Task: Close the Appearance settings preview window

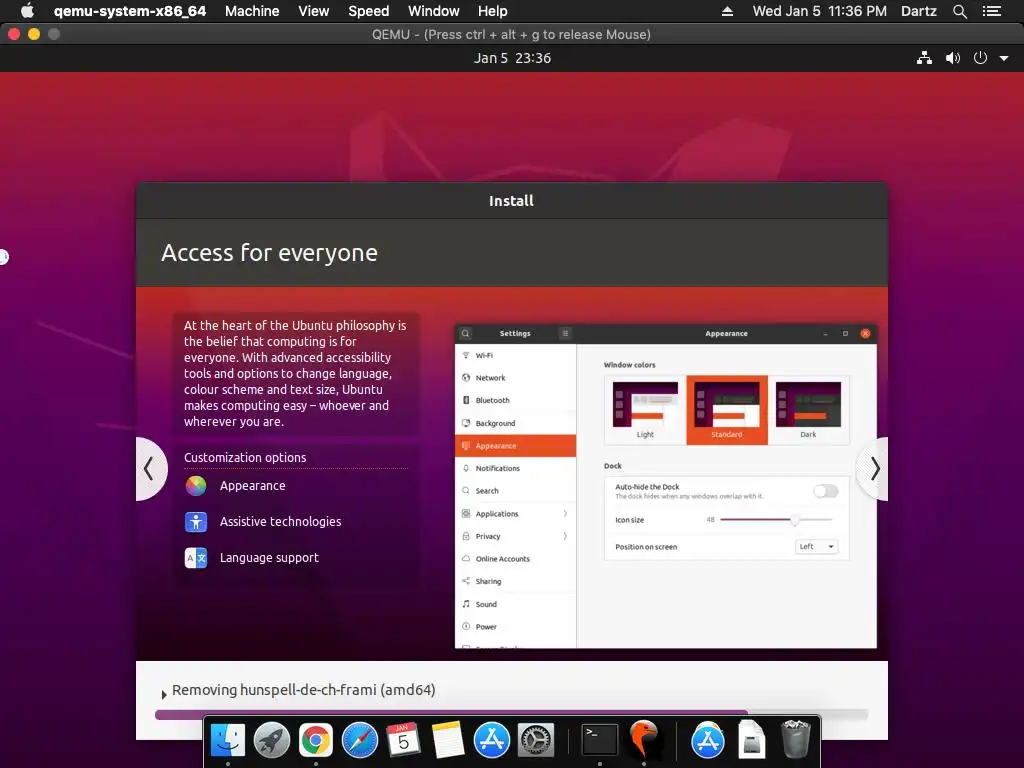Action: tap(865, 334)
